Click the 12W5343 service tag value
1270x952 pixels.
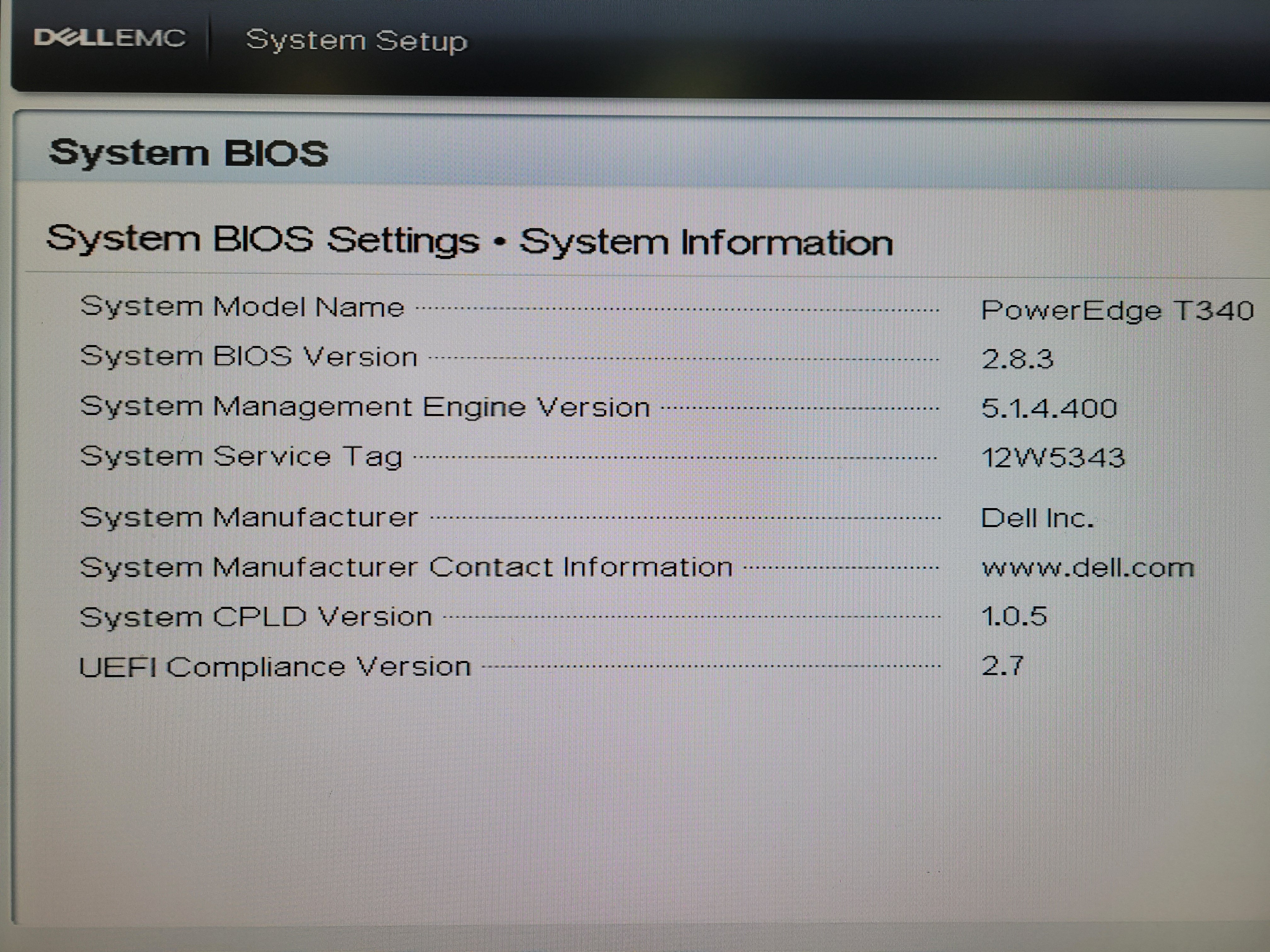click(x=1053, y=458)
